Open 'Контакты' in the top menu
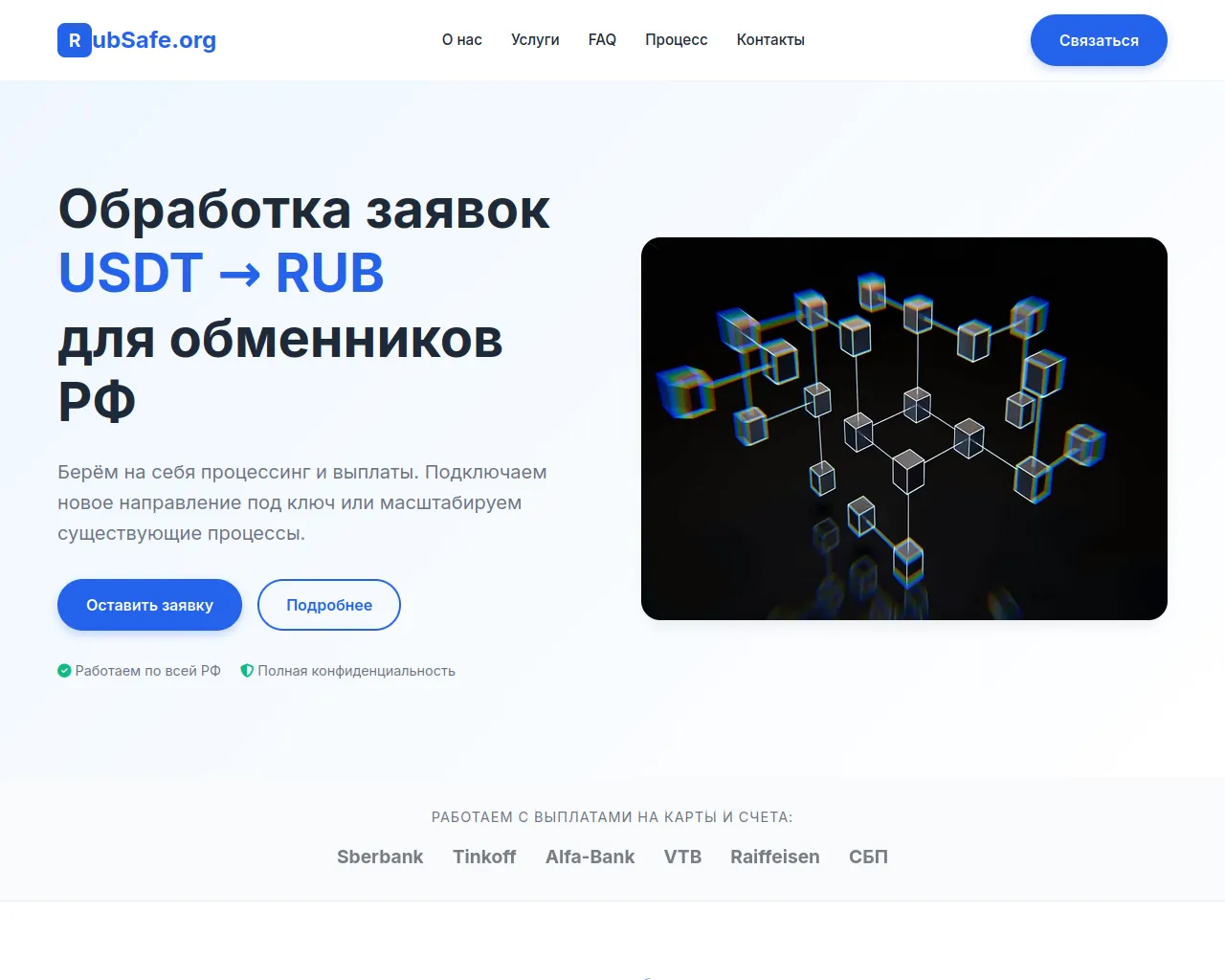This screenshot has height=980, width=1225. [x=770, y=40]
